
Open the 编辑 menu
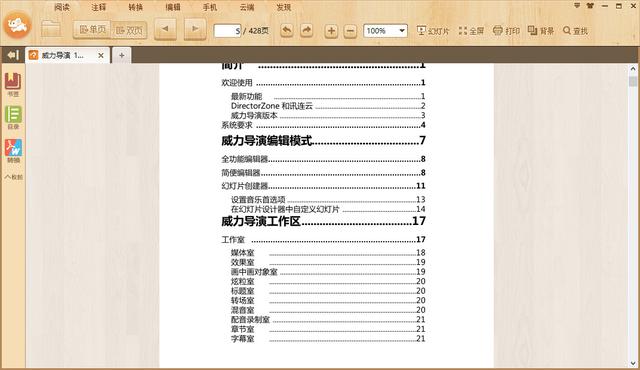173,7
